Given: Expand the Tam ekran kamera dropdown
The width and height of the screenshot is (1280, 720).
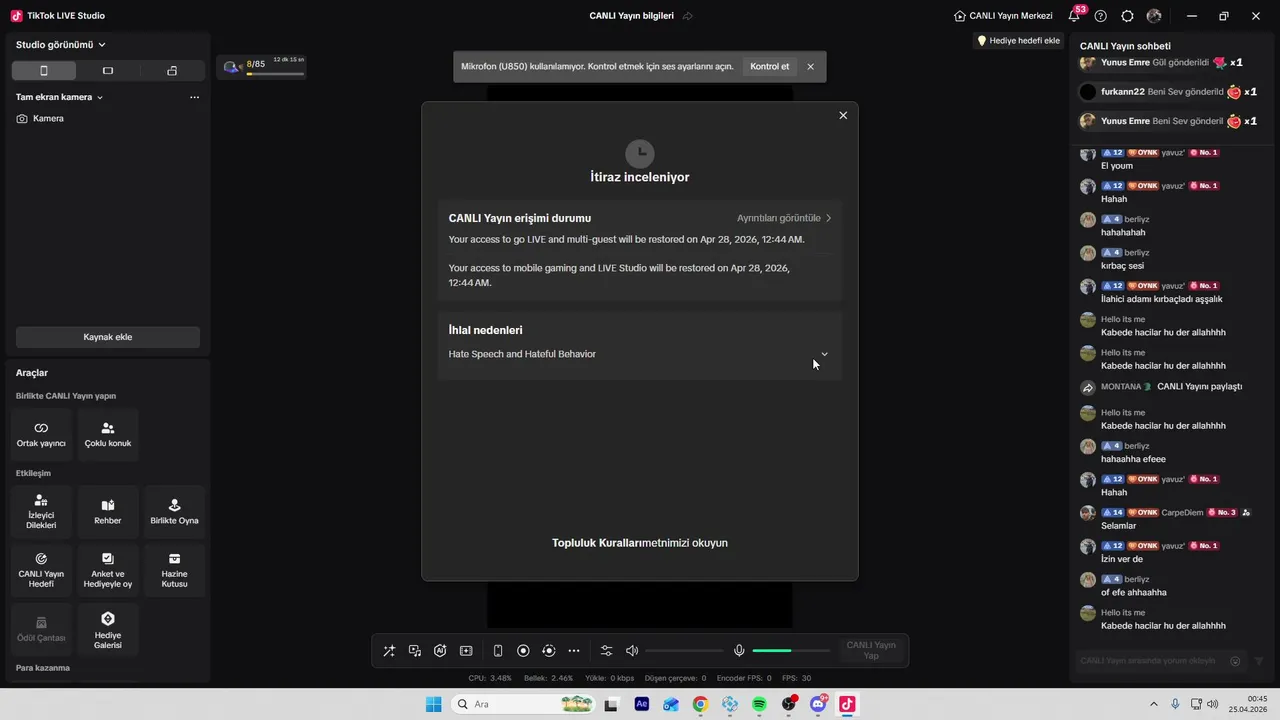Looking at the screenshot, I should (60, 97).
